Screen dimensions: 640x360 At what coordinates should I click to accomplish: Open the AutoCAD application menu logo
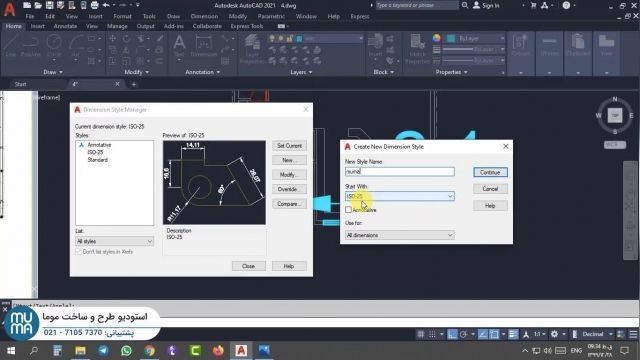(x=9, y=9)
